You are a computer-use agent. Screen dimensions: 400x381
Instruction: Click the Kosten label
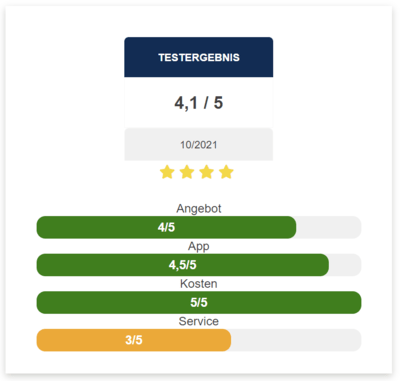tap(199, 284)
